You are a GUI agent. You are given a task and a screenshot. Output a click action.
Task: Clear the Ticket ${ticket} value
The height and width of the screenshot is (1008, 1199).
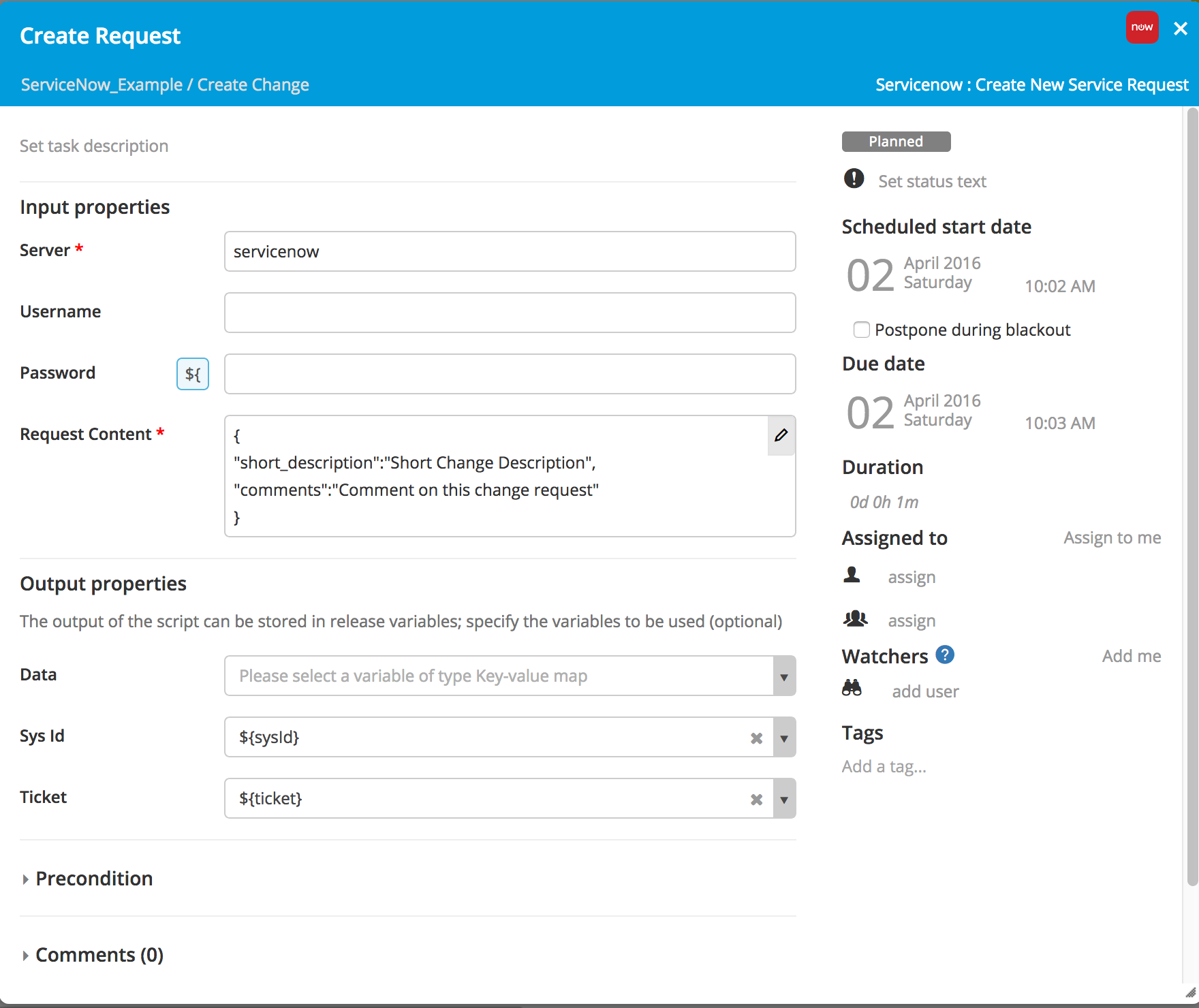click(756, 800)
